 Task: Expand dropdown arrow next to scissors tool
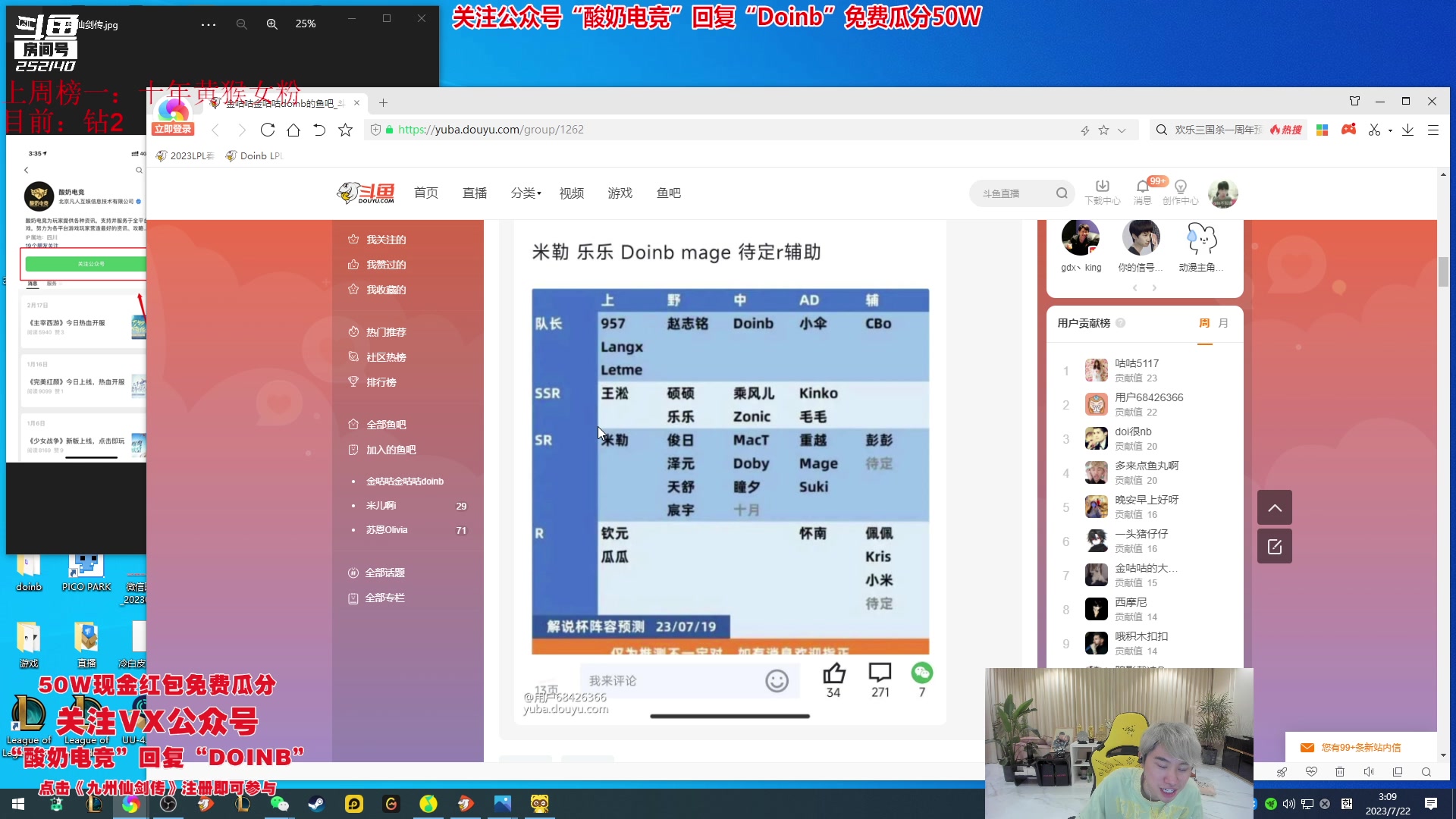(1390, 130)
